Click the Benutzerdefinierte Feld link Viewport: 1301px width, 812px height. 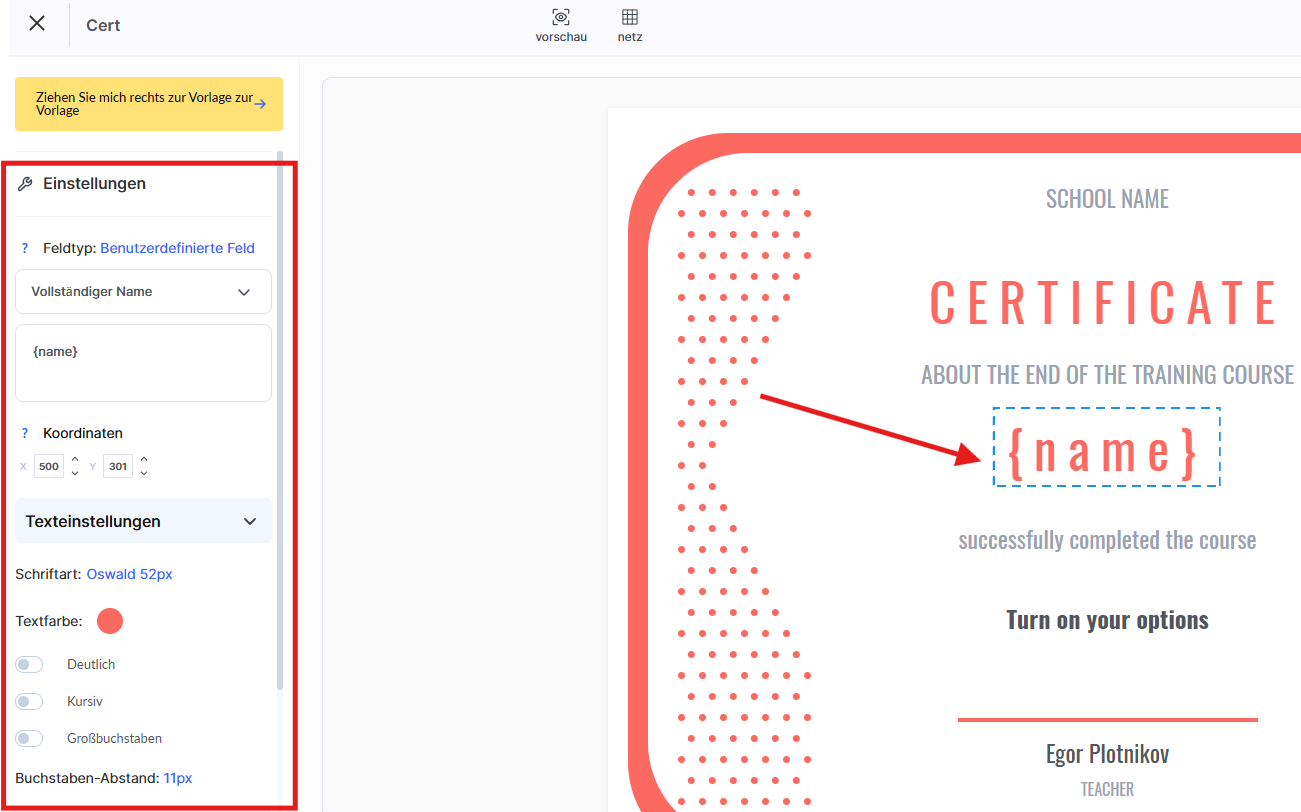point(177,248)
